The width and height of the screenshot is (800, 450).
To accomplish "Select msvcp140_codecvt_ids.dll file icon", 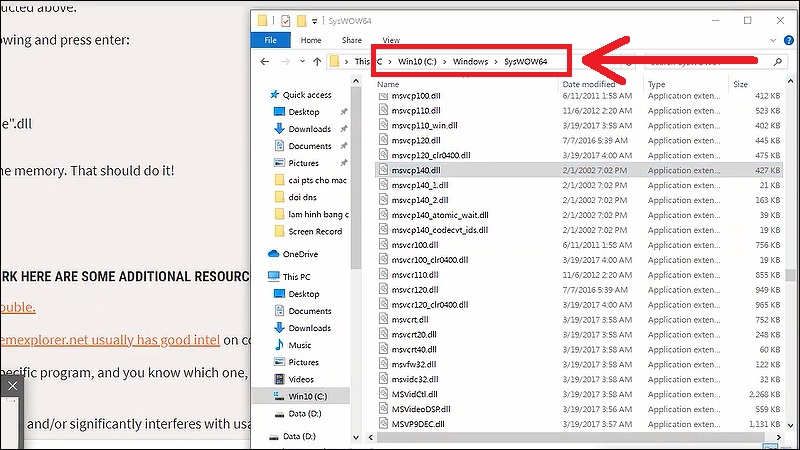I will (384, 230).
